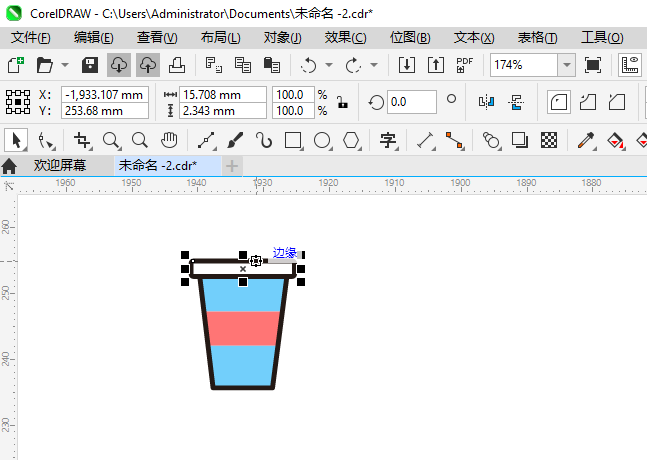
Task: Expand the Open file dropdown arrow
Action: (x=65, y=65)
